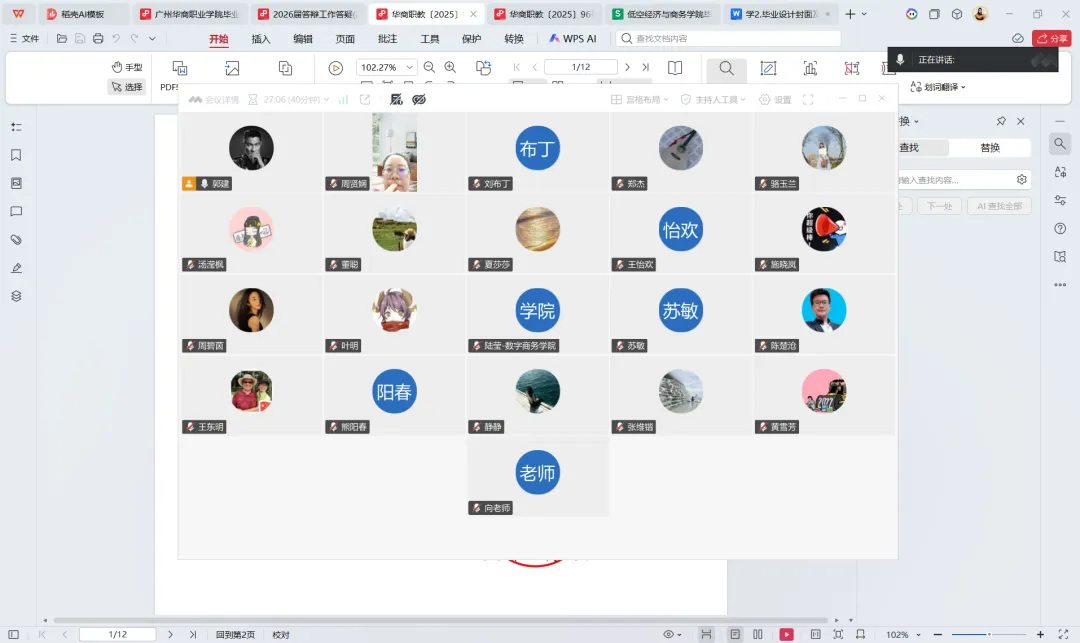The width and height of the screenshot is (1080, 643).
Task: Open help icon in right sidebar
Action: click(1060, 229)
